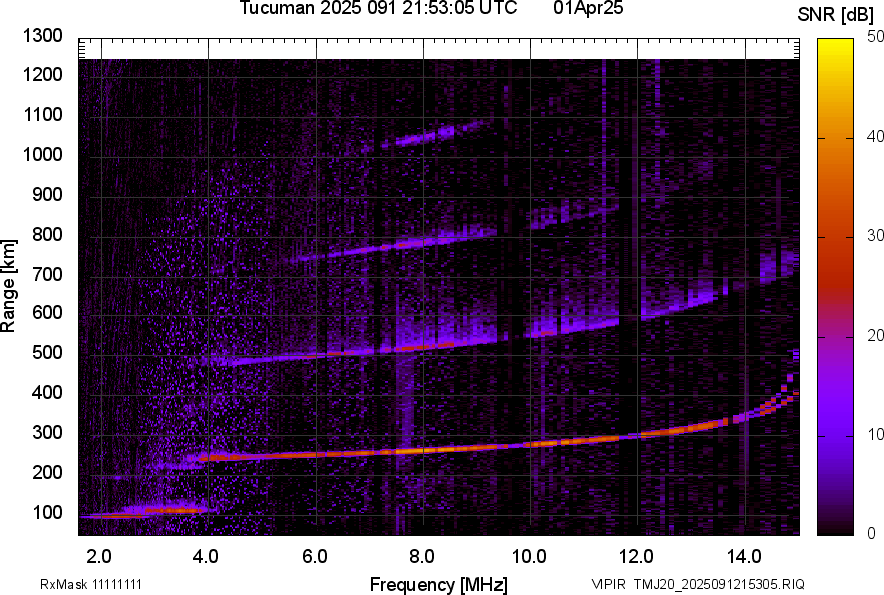The height and width of the screenshot is (595, 884).
Task: Click the range tick label 400
Action: [47, 393]
